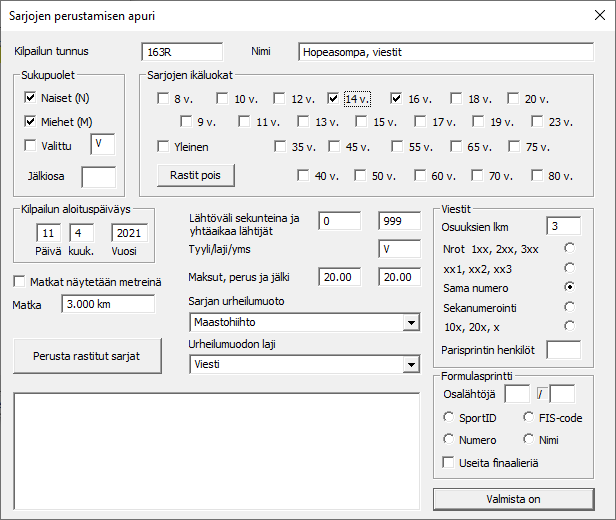Click the Rastit pois button
616x520 pixels.
point(196,175)
